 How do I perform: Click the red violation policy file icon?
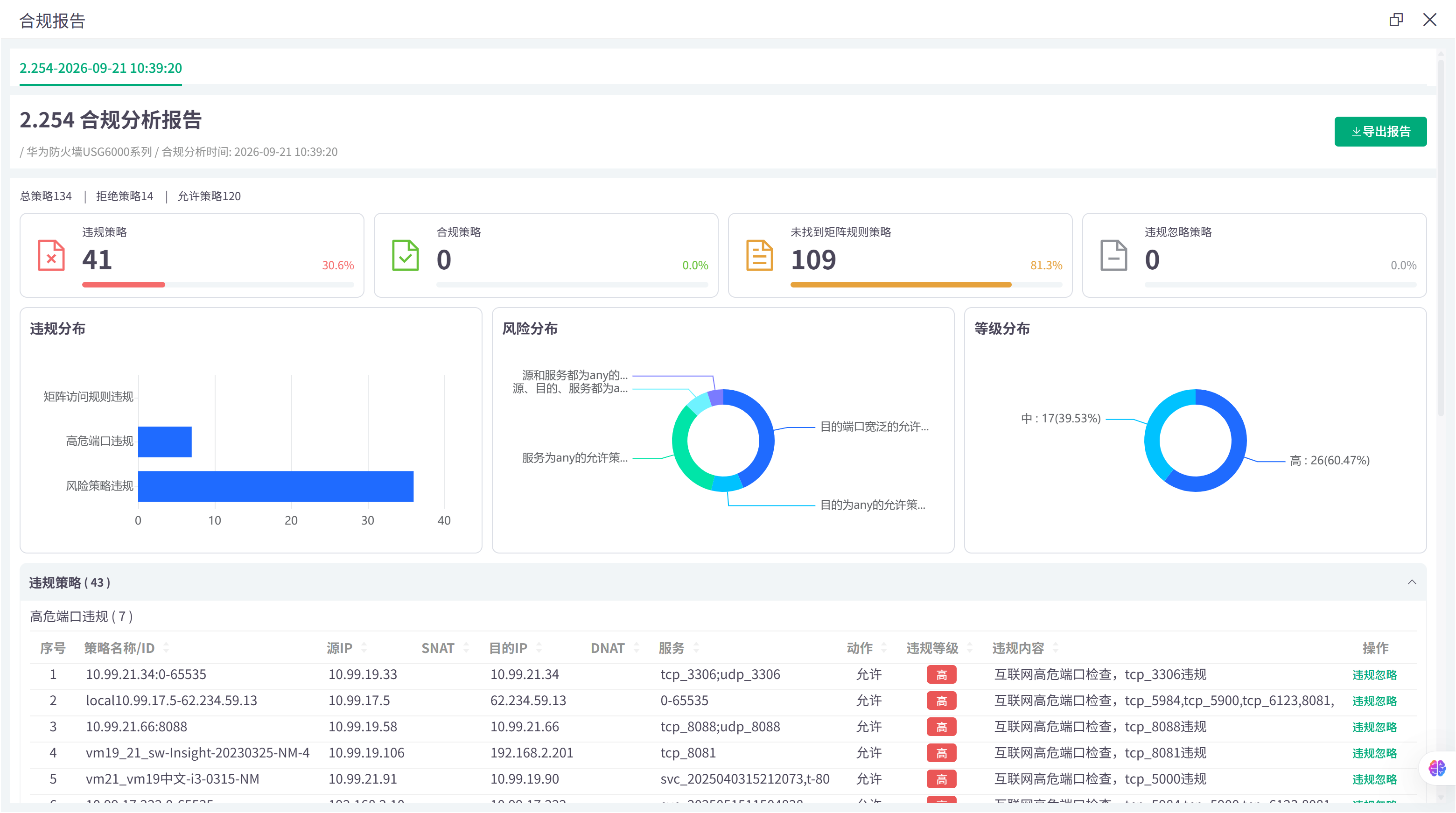[51, 256]
